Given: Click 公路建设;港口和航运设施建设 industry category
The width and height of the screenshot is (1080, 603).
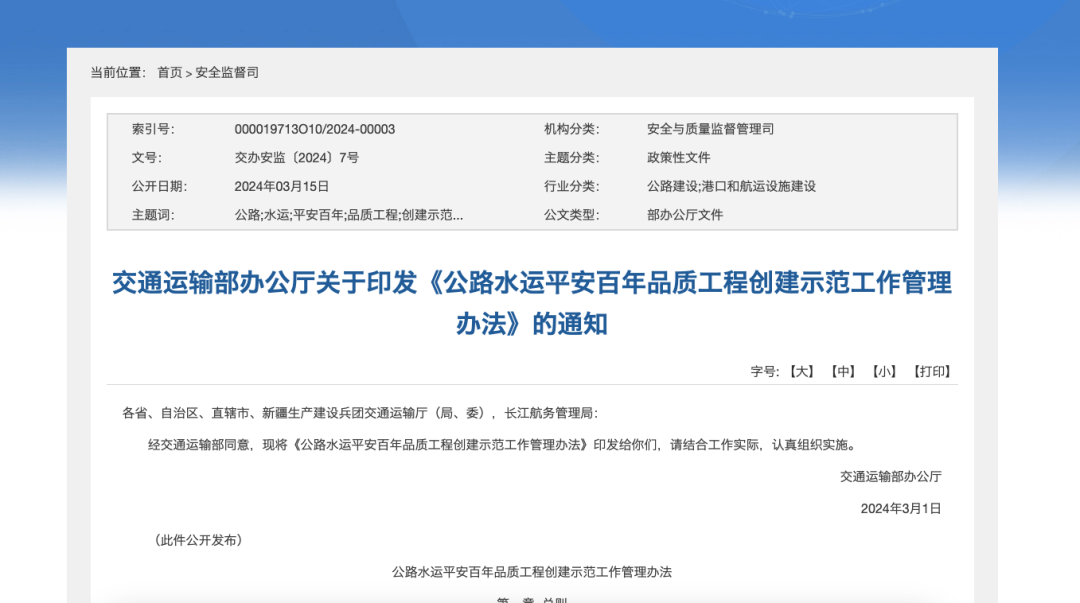Looking at the screenshot, I should coord(731,186).
